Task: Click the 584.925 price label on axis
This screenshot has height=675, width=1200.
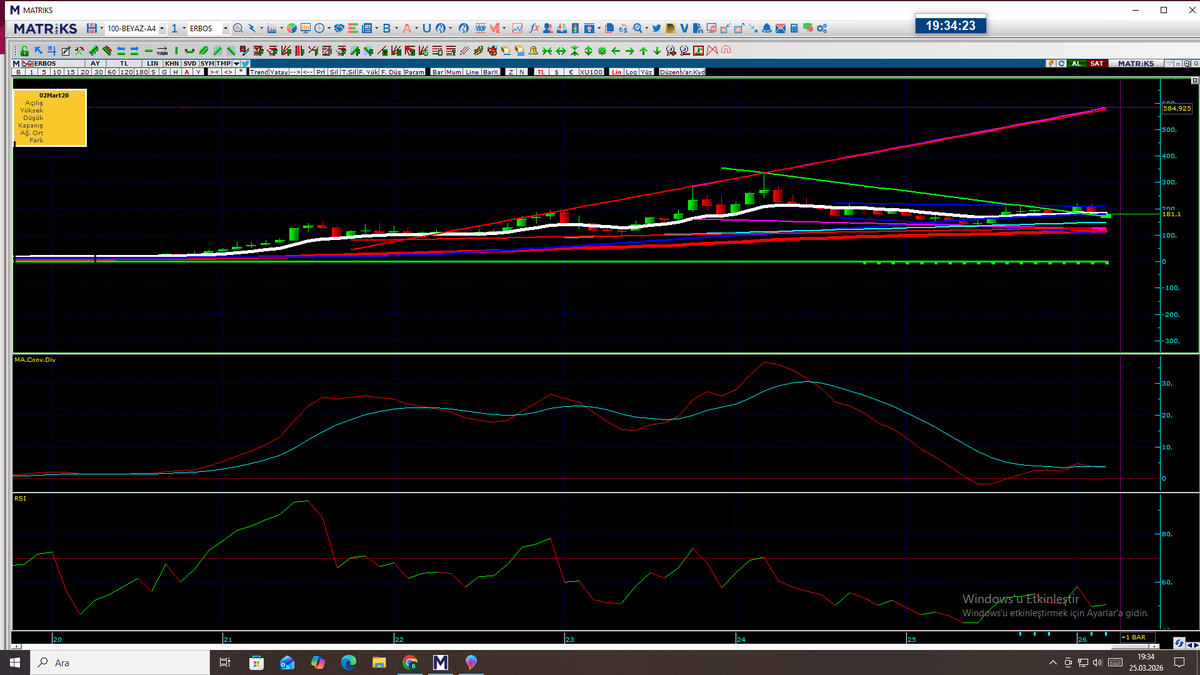Action: (1176, 108)
